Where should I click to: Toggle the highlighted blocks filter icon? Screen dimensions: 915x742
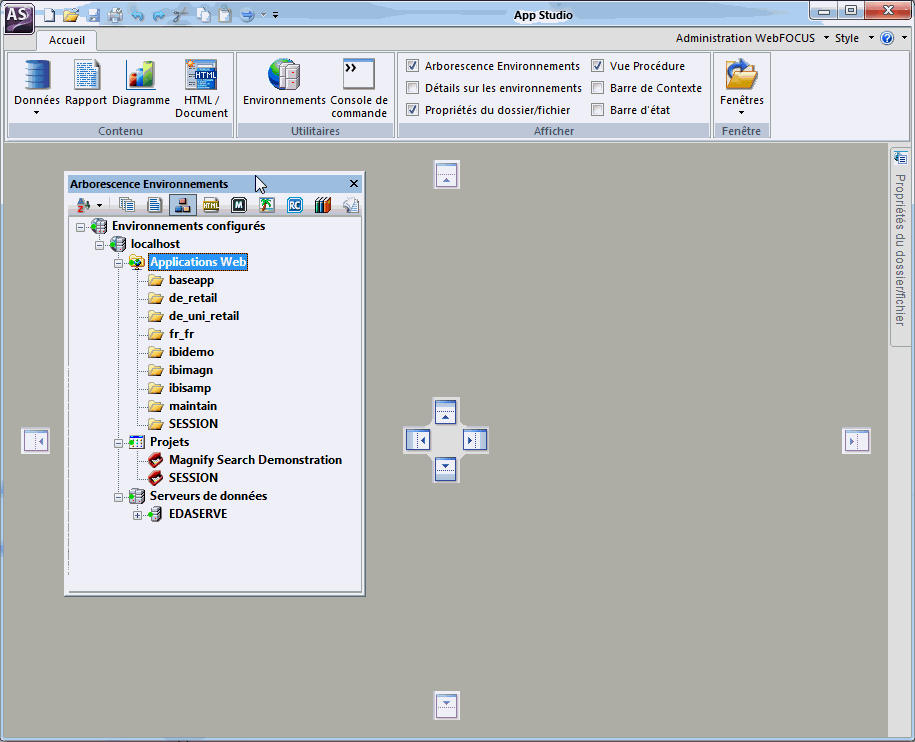[183, 205]
